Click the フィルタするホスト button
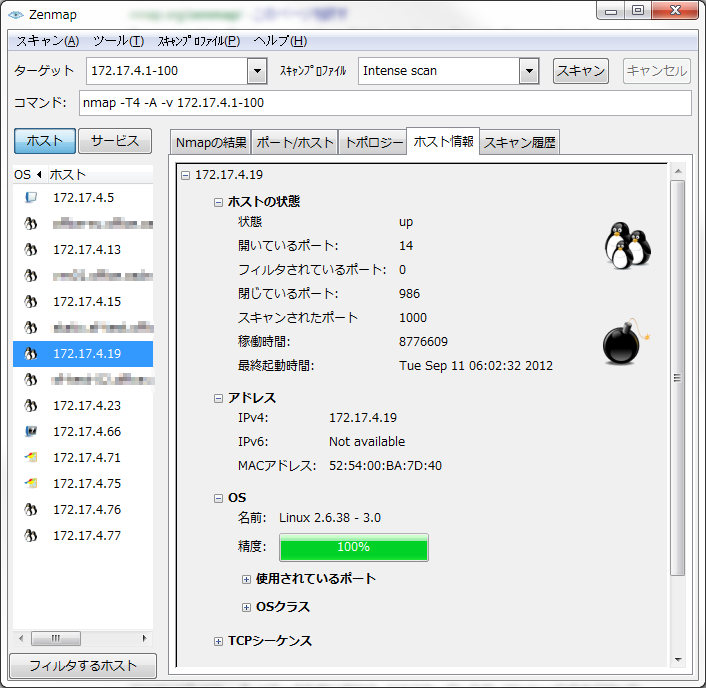This screenshot has width=706, height=688. click(83, 665)
